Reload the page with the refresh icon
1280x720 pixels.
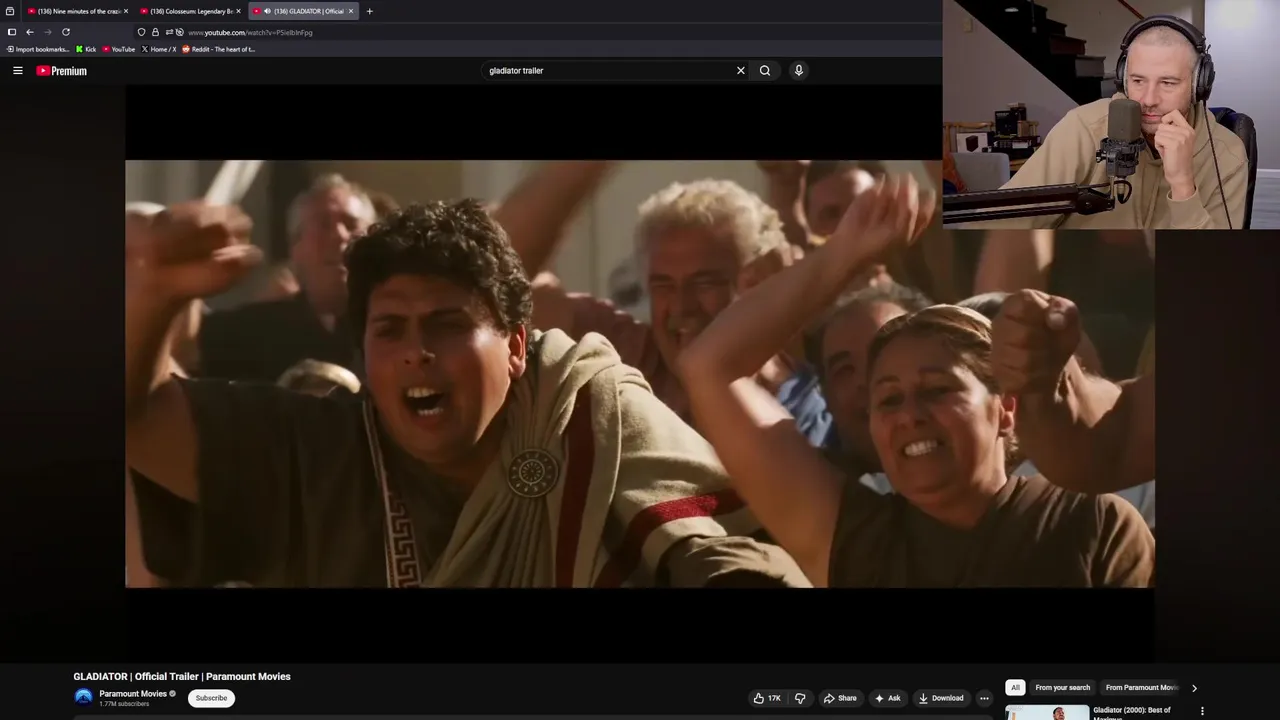(x=66, y=32)
